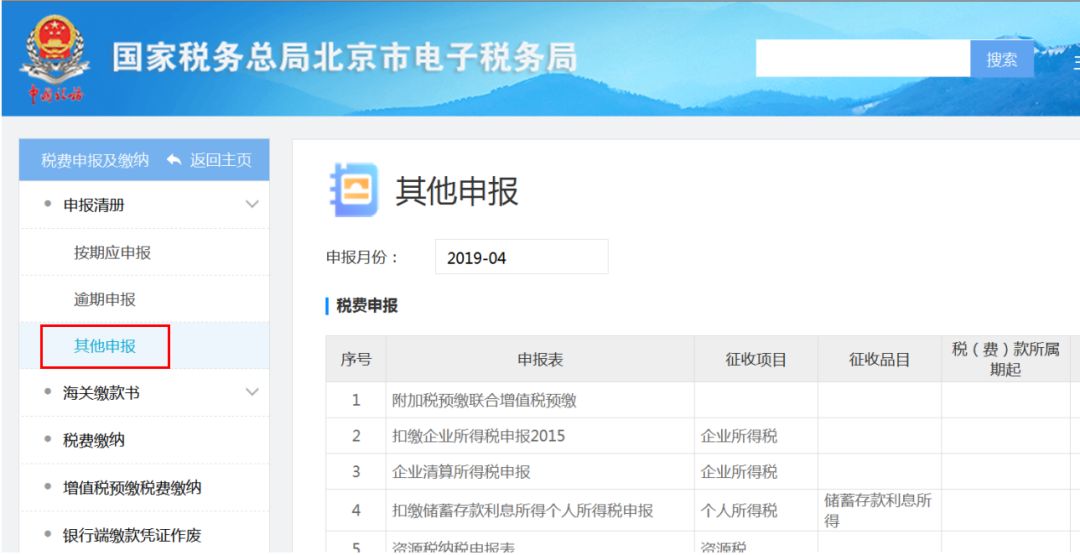Click 征收项目 column header
Image resolution: width=1080 pixels, height=555 pixels.
[756, 359]
